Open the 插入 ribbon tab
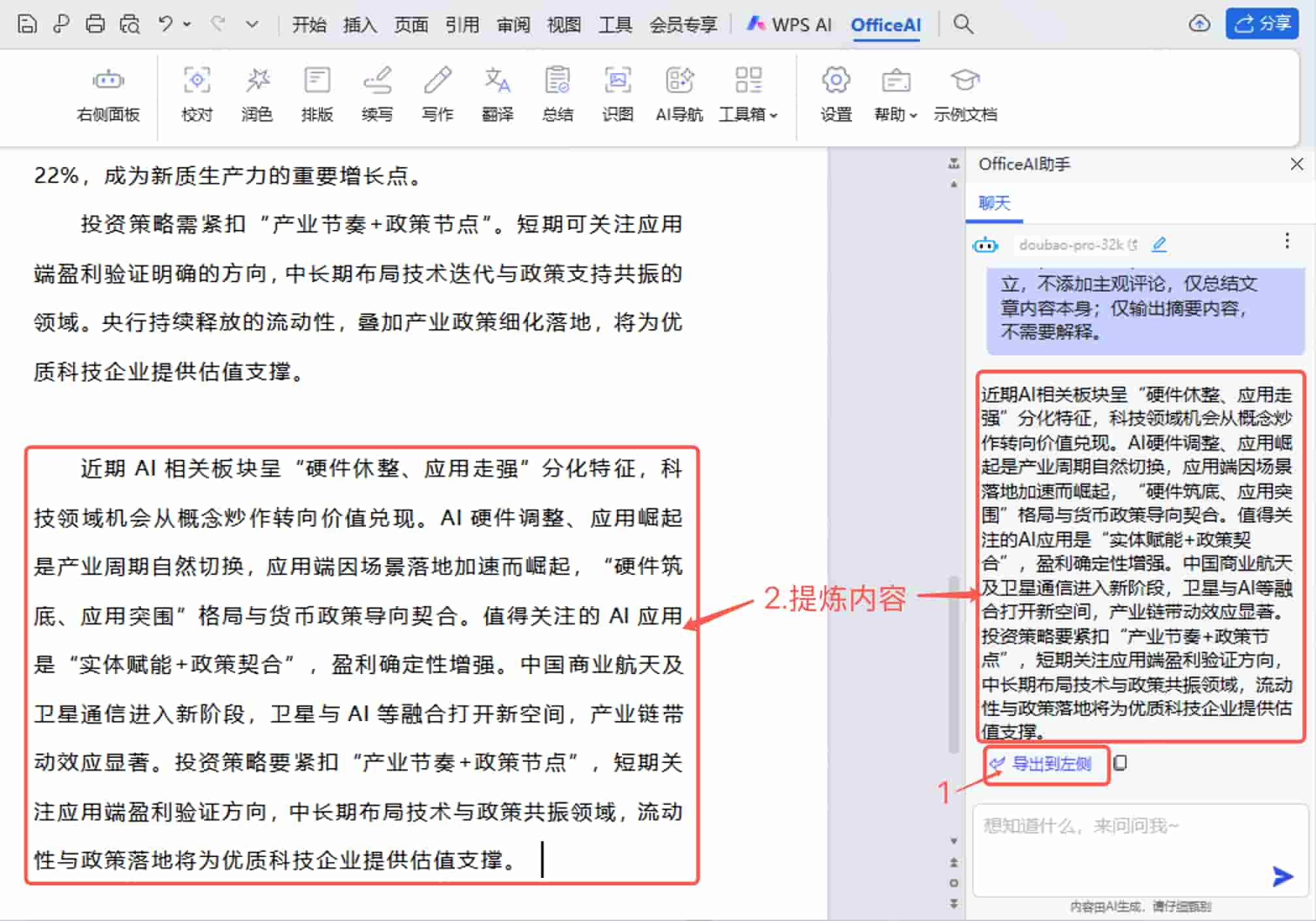The image size is (1316, 921). [x=360, y=24]
